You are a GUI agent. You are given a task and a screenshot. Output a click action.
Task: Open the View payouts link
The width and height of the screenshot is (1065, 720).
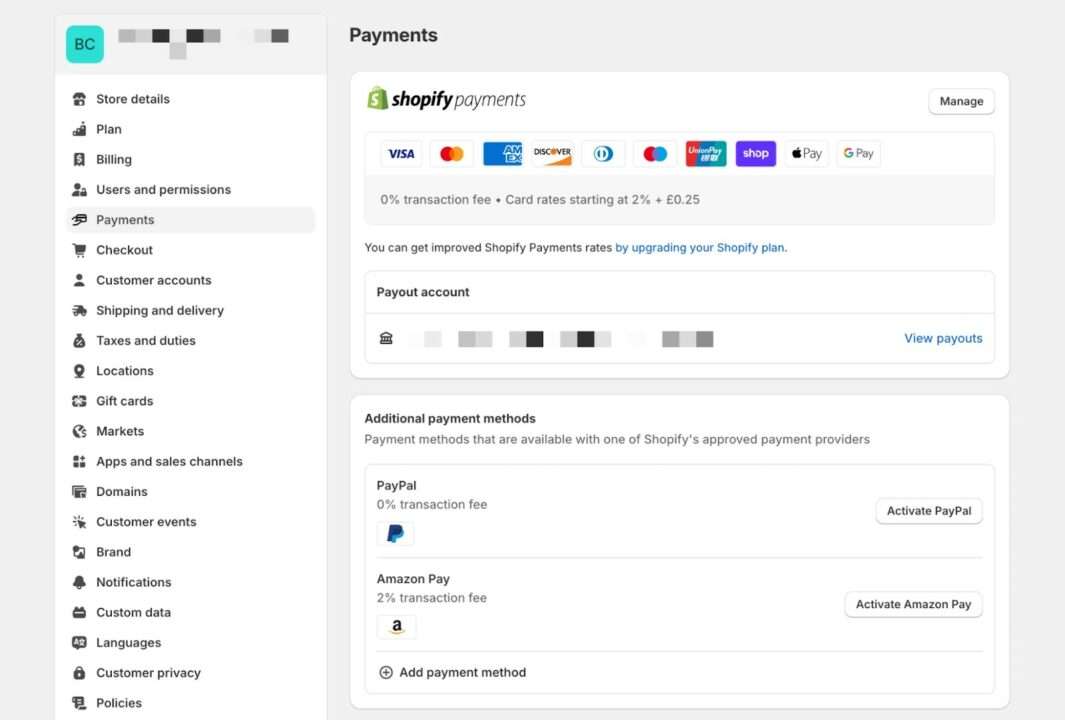click(943, 338)
